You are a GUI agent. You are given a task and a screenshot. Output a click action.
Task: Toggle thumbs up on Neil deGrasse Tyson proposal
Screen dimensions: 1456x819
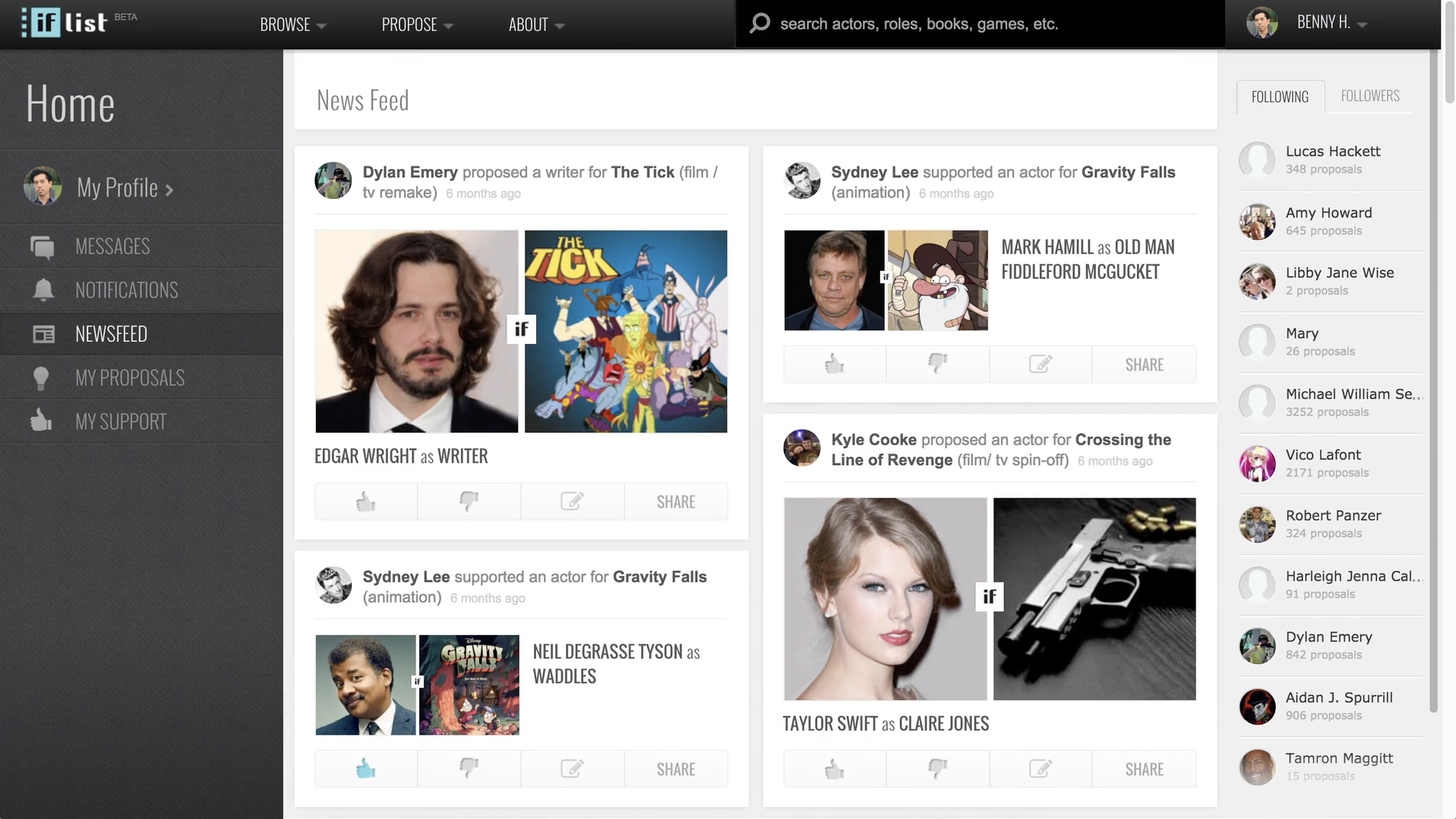point(365,769)
